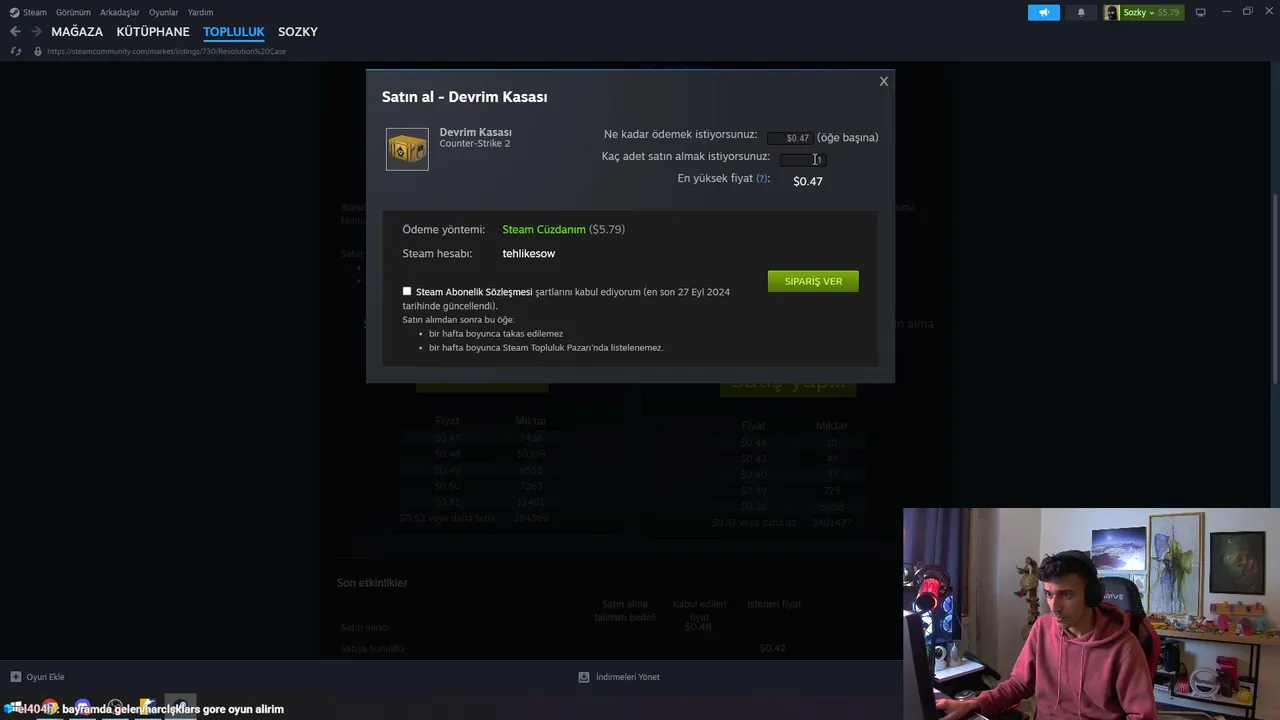Image resolution: width=1280 pixels, height=720 pixels.
Task: Click the $0.47 highest price value
Action: coord(808,181)
